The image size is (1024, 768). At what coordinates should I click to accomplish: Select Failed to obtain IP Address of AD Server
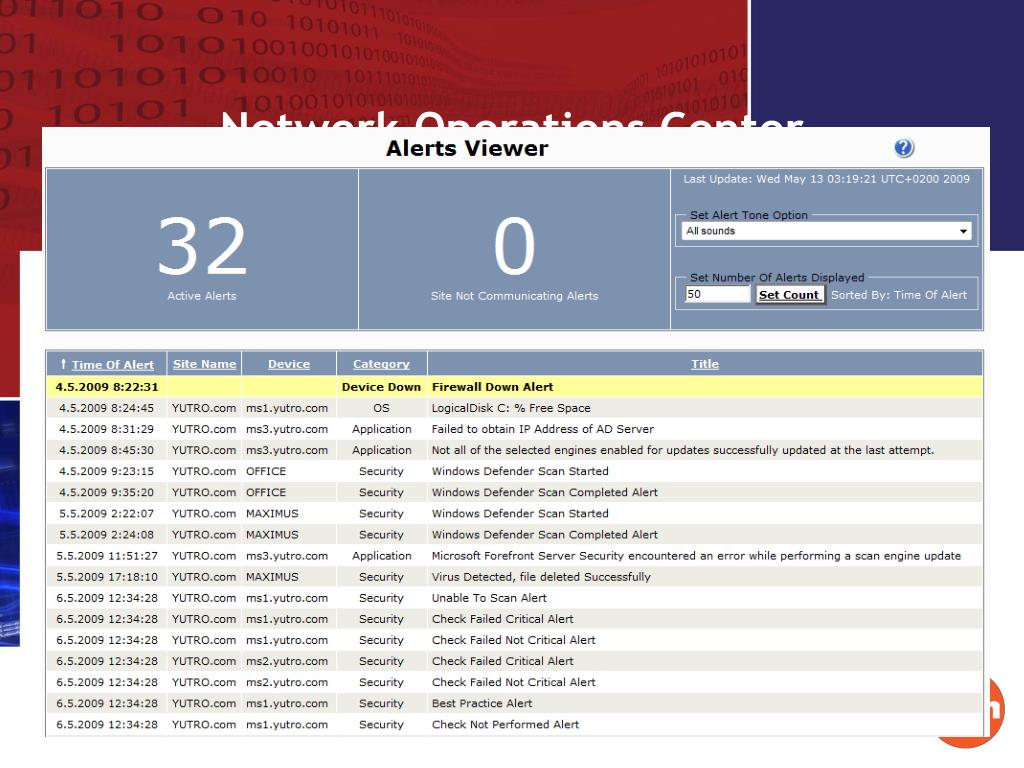543,429
